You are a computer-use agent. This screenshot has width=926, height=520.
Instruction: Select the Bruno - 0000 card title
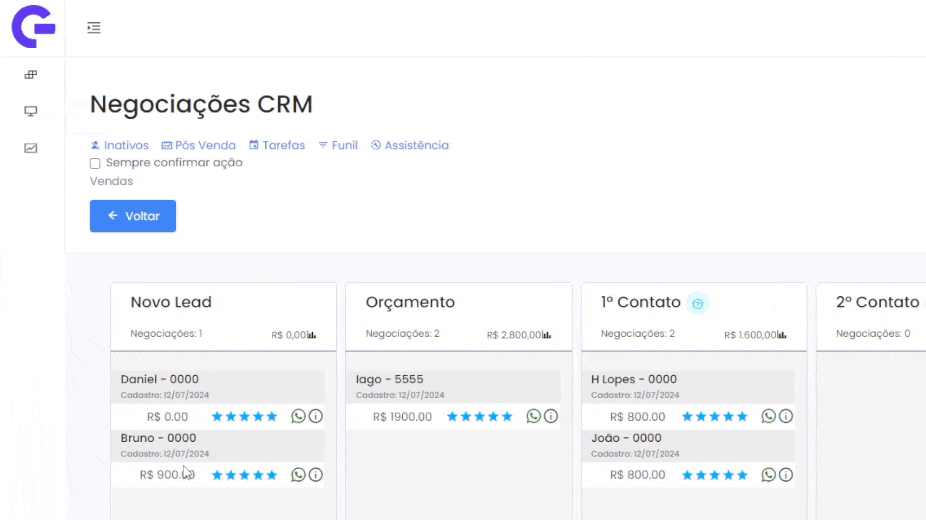tap(159, 438)
